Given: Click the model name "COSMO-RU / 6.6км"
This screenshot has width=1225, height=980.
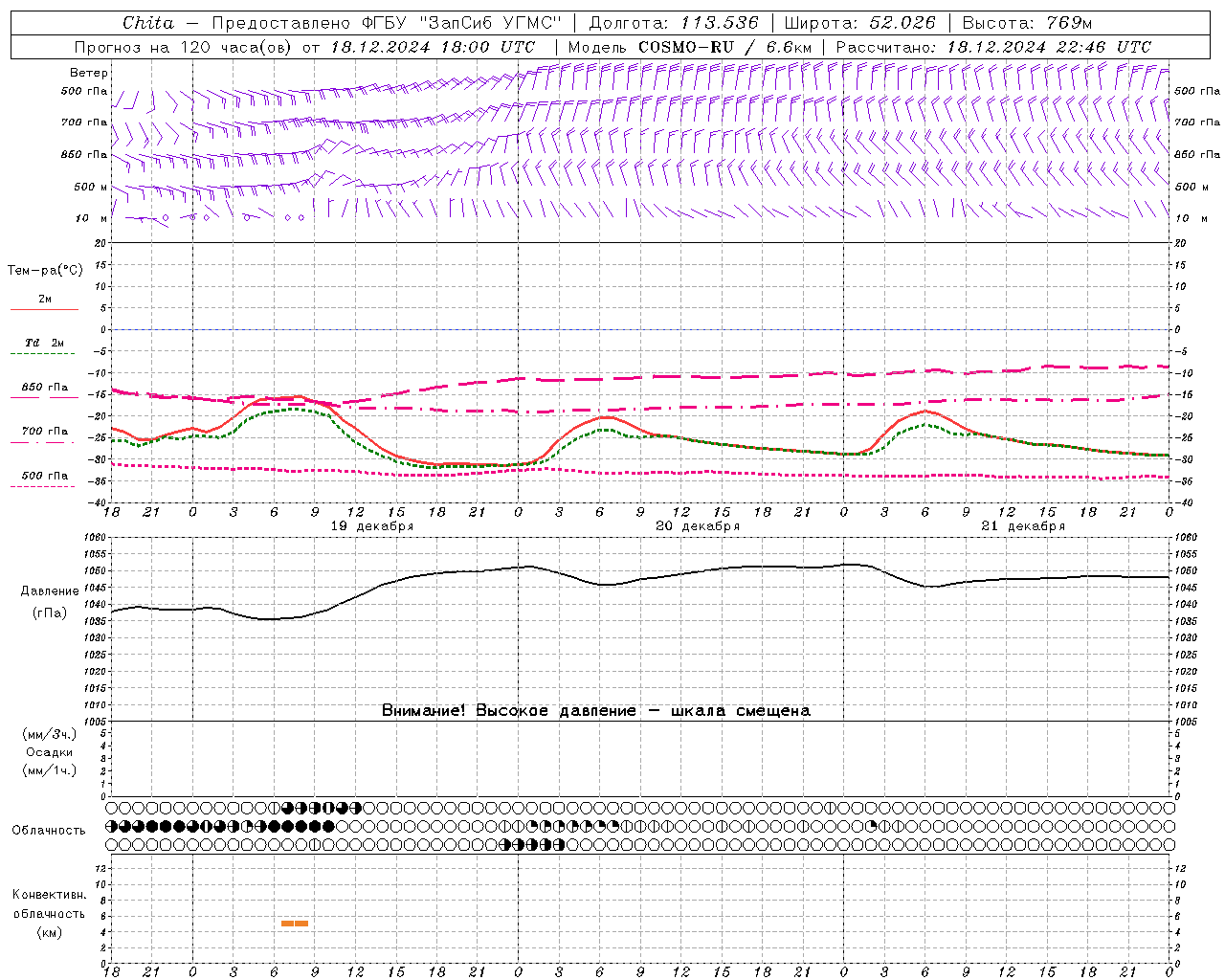Looking at the screenshot, I should pos(724,47).
